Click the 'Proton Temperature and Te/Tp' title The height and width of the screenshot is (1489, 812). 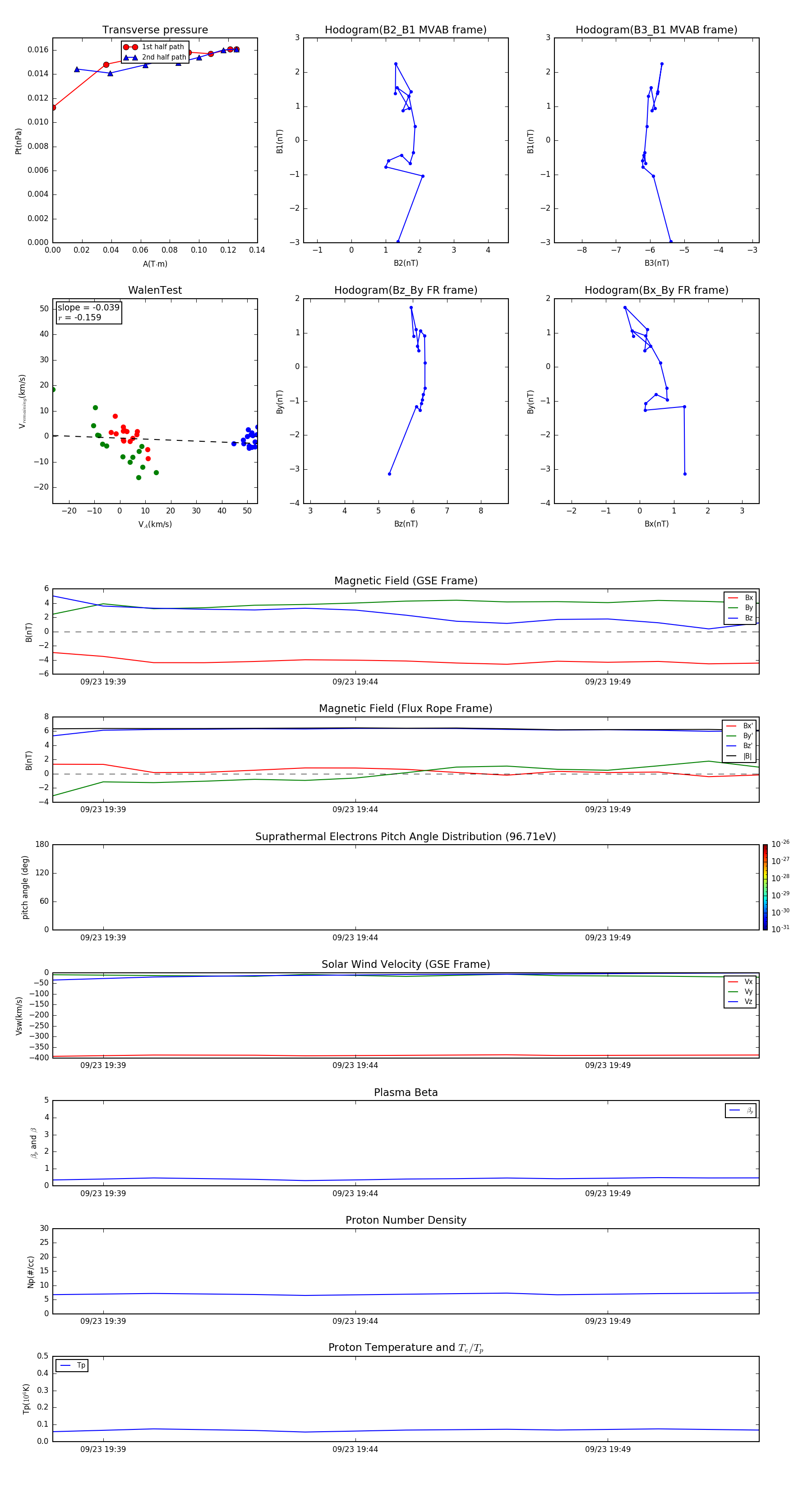click(x=406, y=1348)
